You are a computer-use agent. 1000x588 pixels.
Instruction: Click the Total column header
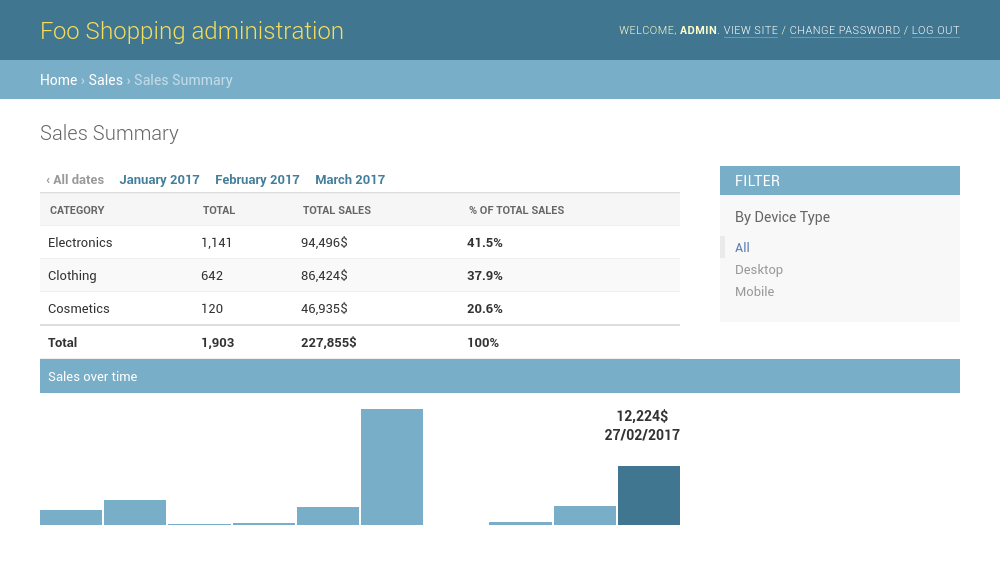tap(219, 210)
